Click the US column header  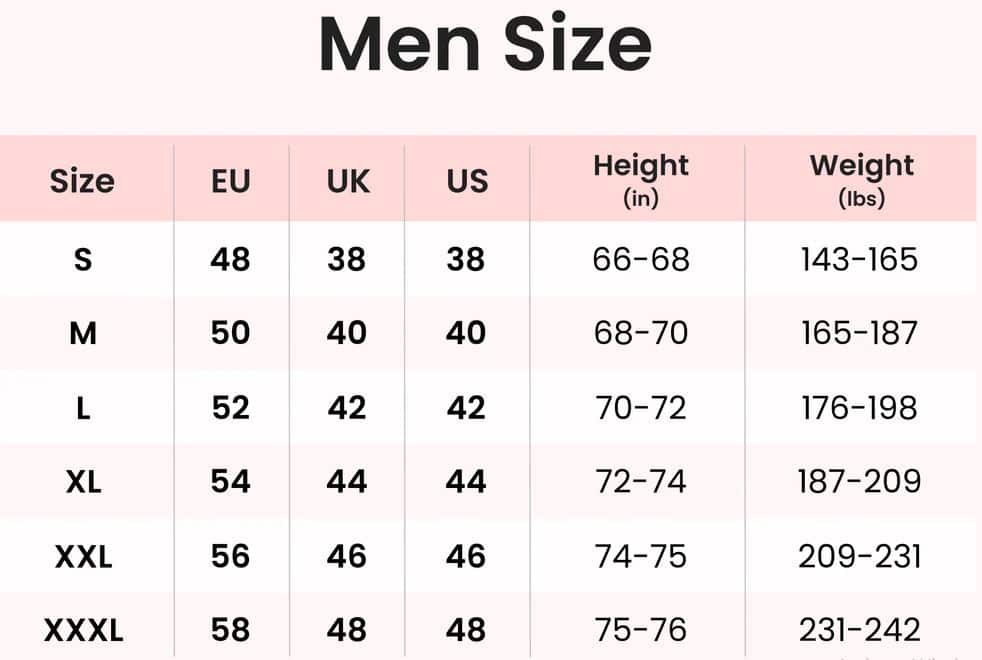467,181
